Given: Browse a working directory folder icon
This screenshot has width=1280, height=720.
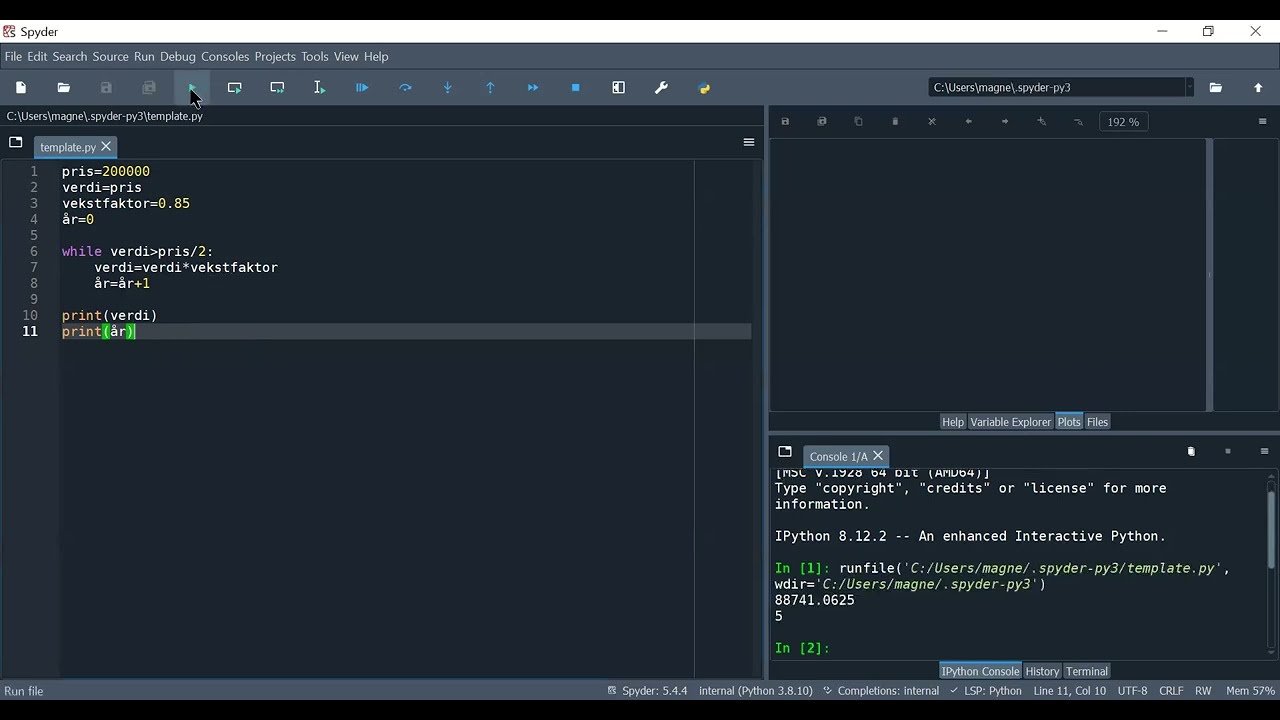Looking at the screenshot, I should pos(1216,88).
